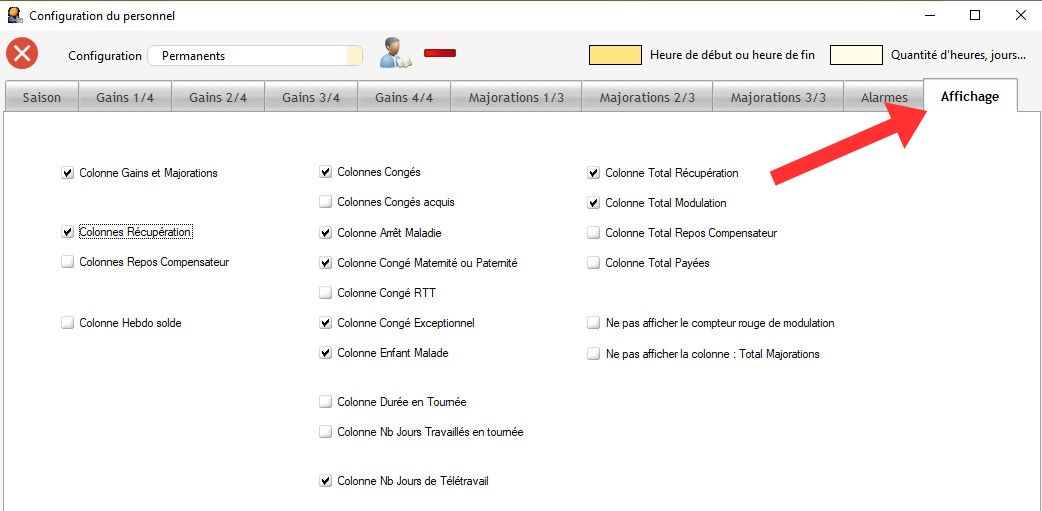Open the Alarmes tab
1042x511 pixels.
[x=884, y=97]
